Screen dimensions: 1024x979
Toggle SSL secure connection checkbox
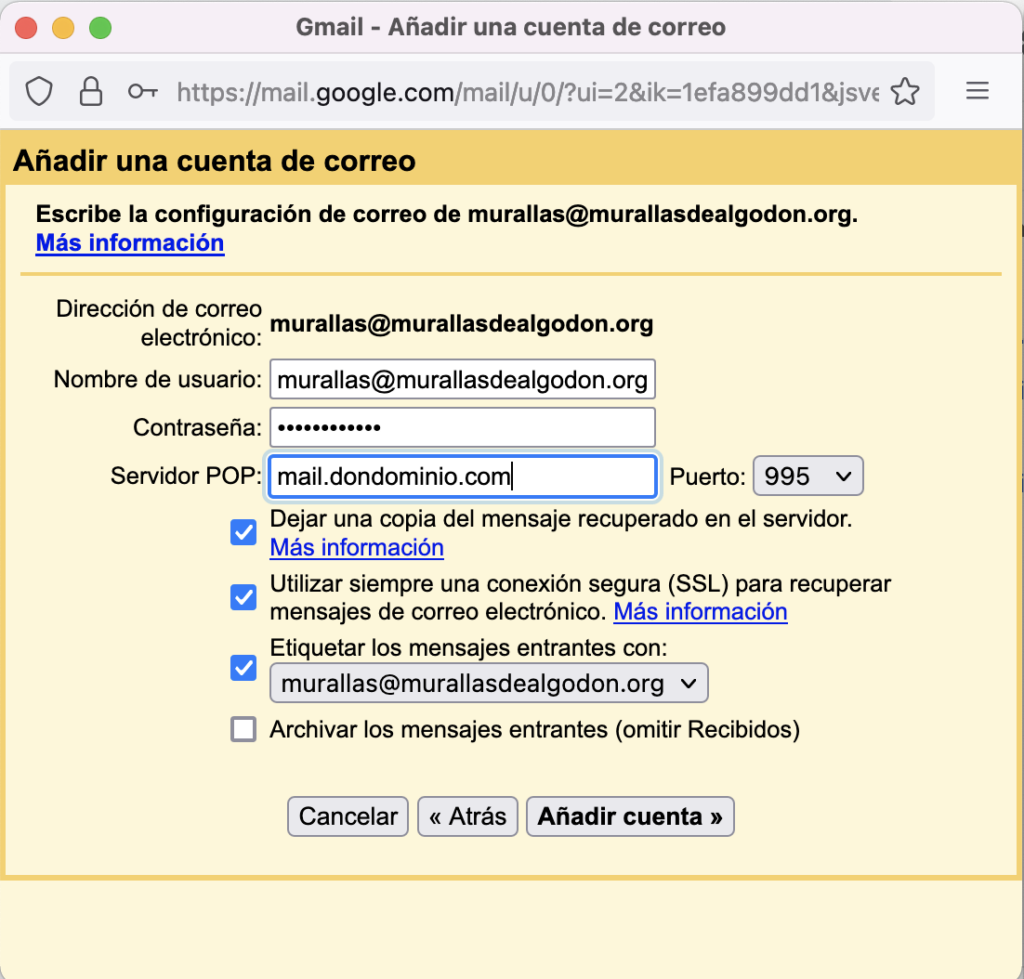243,597
